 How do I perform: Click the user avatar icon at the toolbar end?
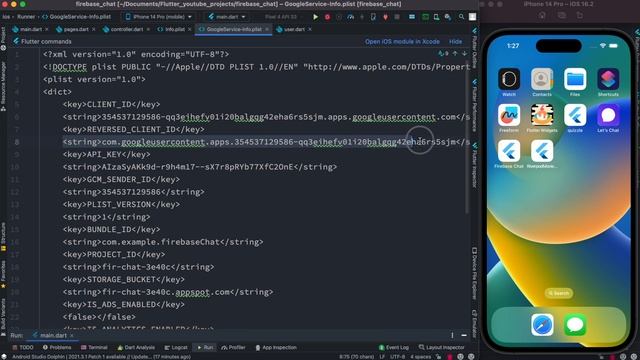point(472,17)
